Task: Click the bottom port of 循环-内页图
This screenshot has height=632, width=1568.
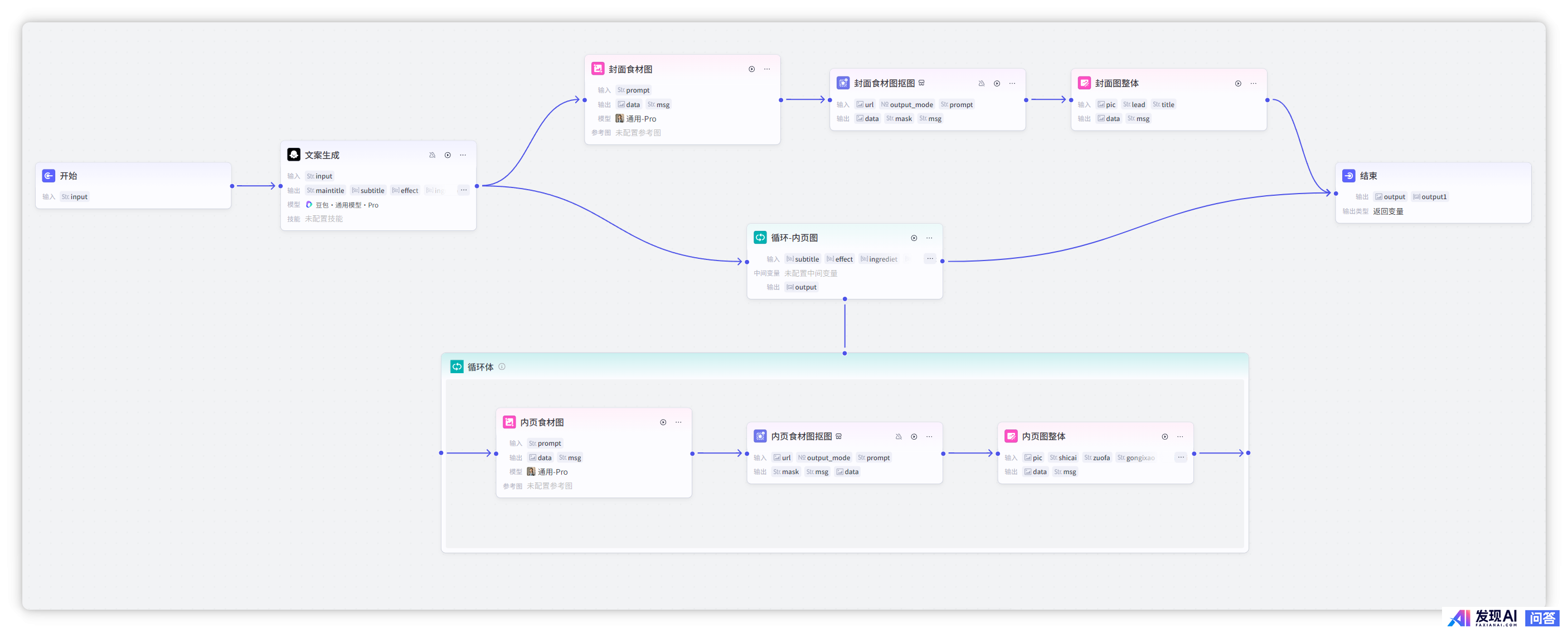Action: click(844, 299)
